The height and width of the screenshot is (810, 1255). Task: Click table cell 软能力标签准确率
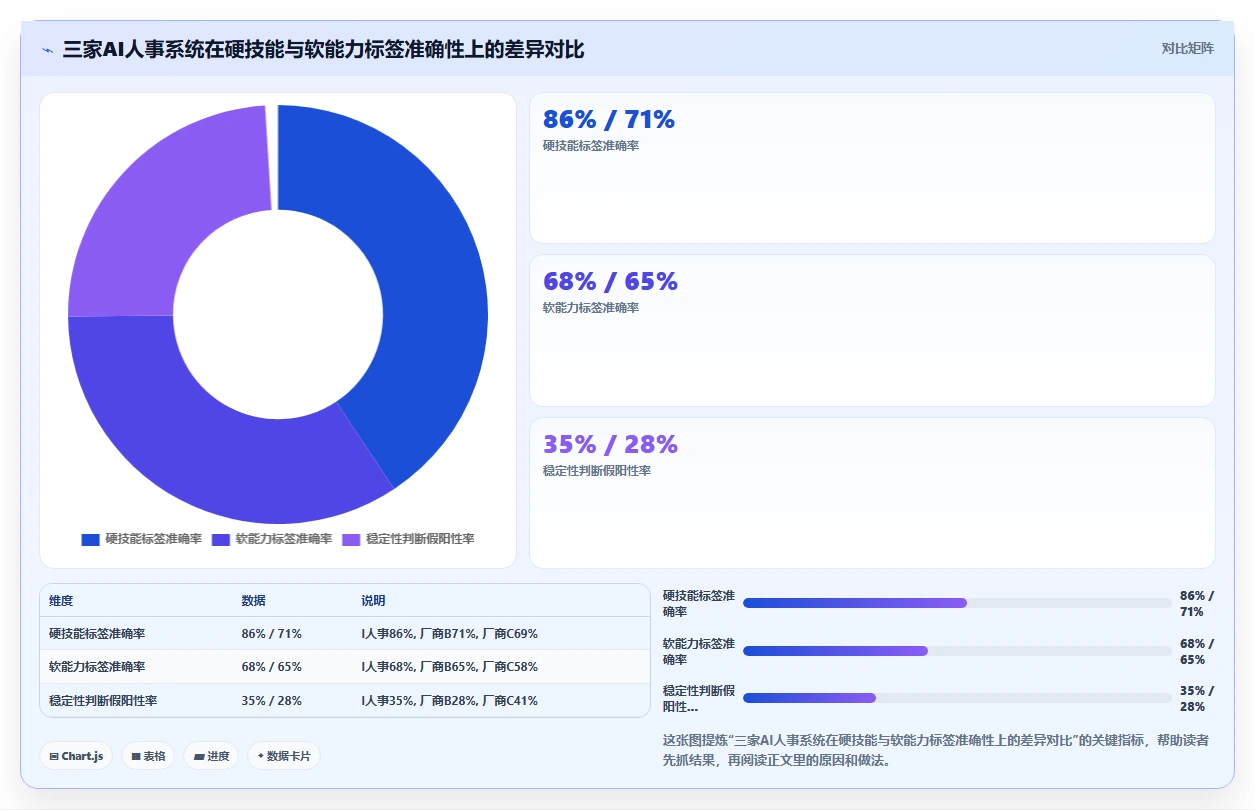click(97, 667)
